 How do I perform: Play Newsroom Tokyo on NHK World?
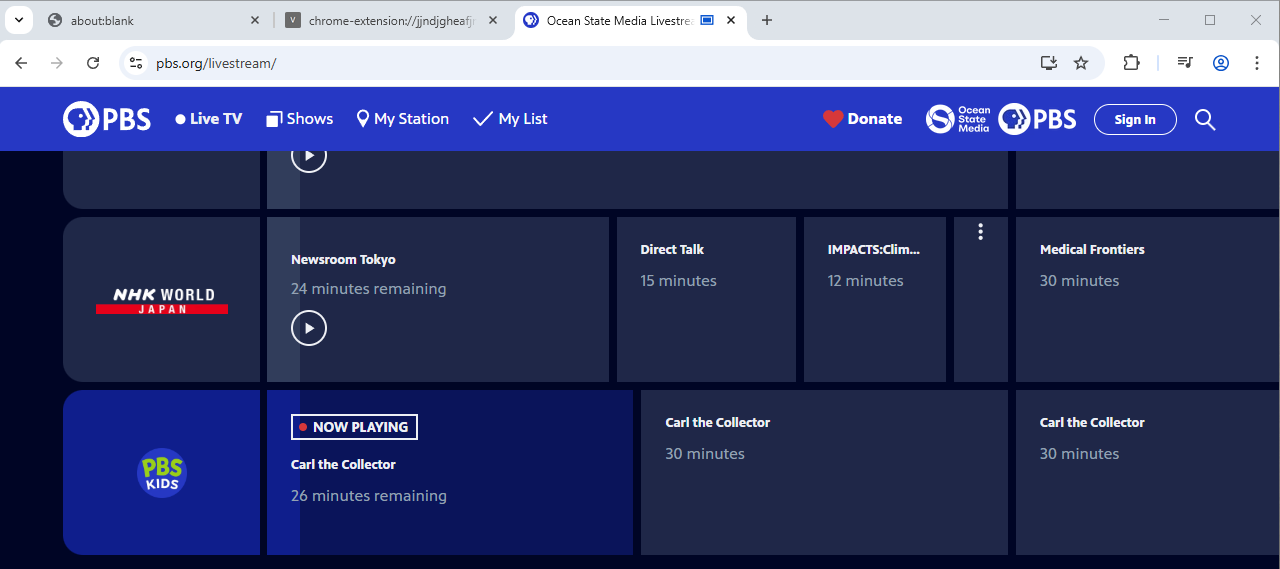(309, 328)
